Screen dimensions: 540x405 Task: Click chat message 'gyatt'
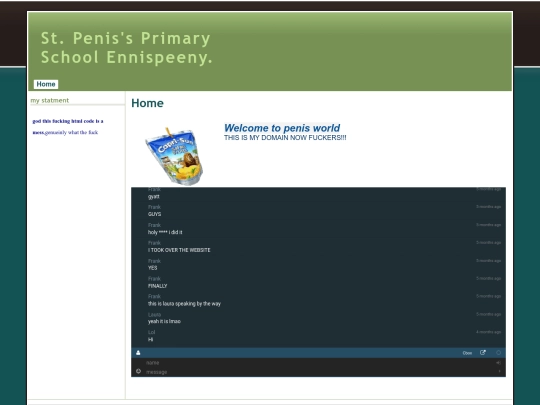pyautogui.click(x=154, y=197)
